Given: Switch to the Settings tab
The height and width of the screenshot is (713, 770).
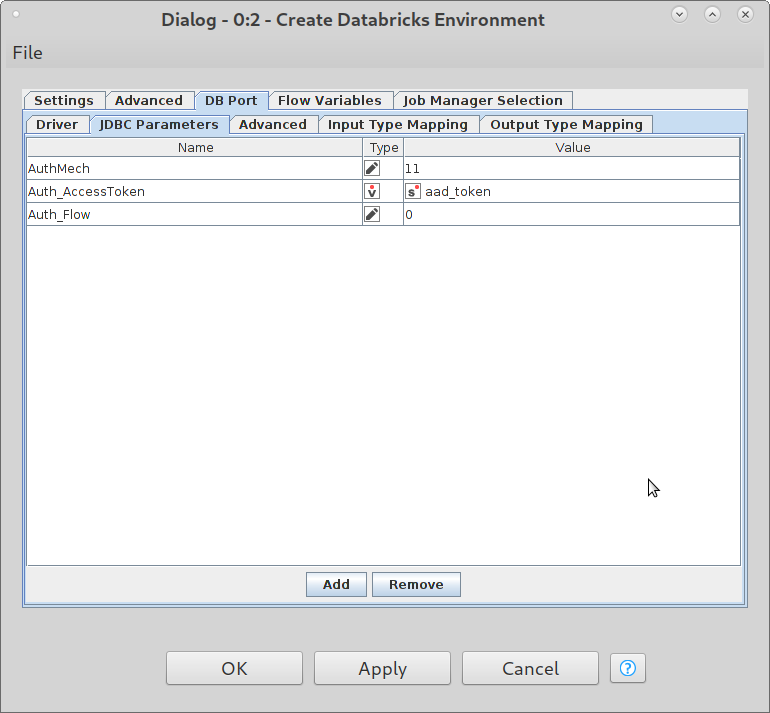Looking at the screenshot, I should pos(64,101).
